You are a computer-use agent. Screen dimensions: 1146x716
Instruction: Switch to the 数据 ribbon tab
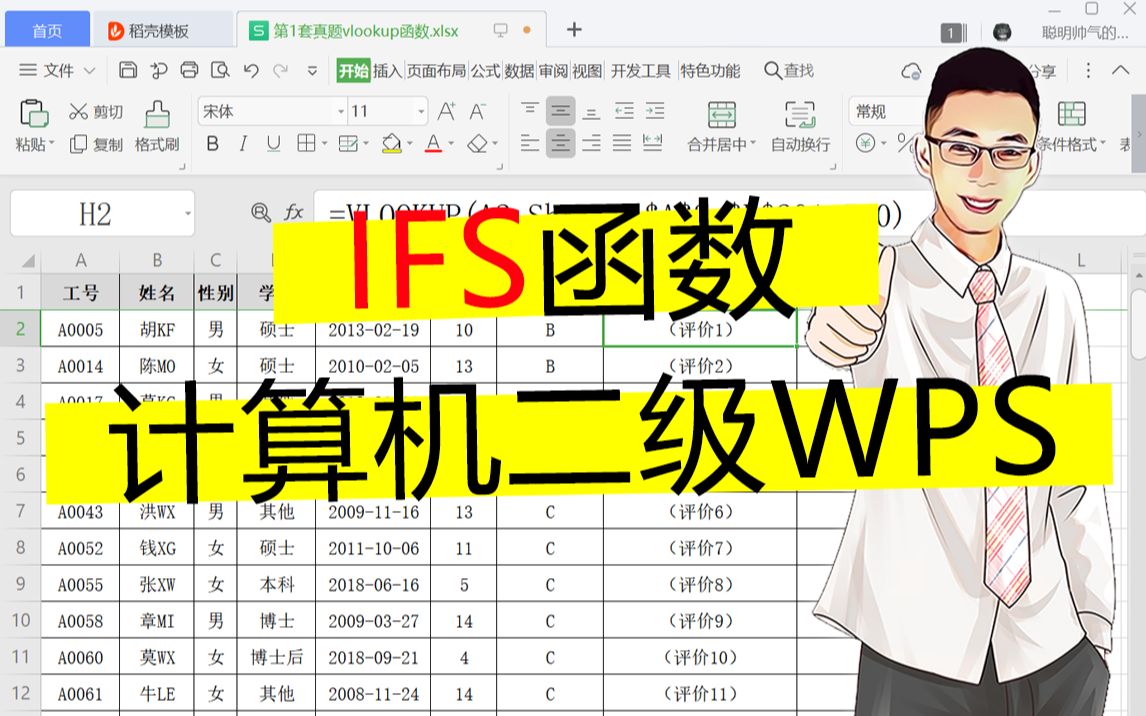(x=520, y=71)
